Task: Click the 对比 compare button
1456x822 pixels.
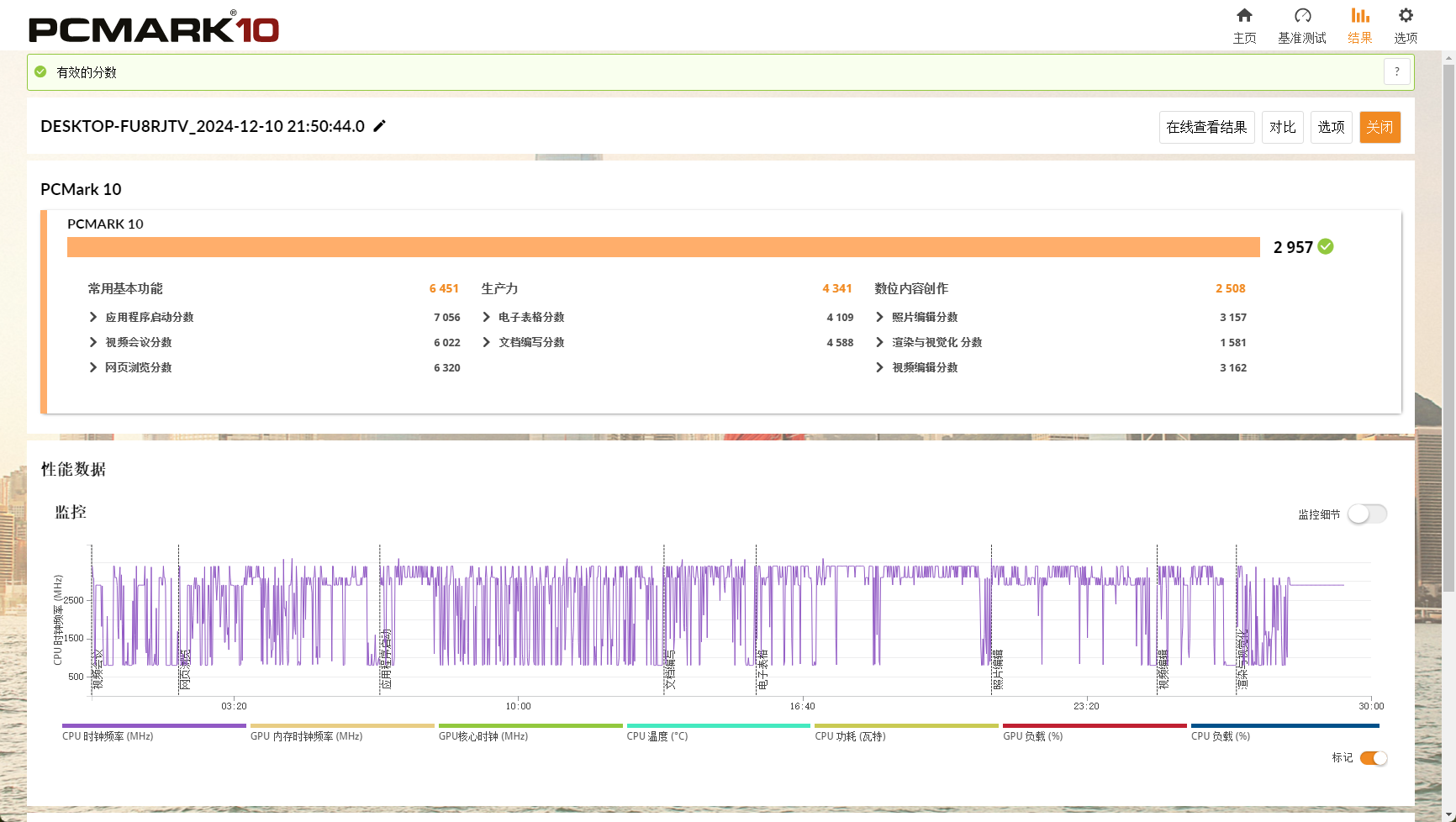Action: 1282,127
